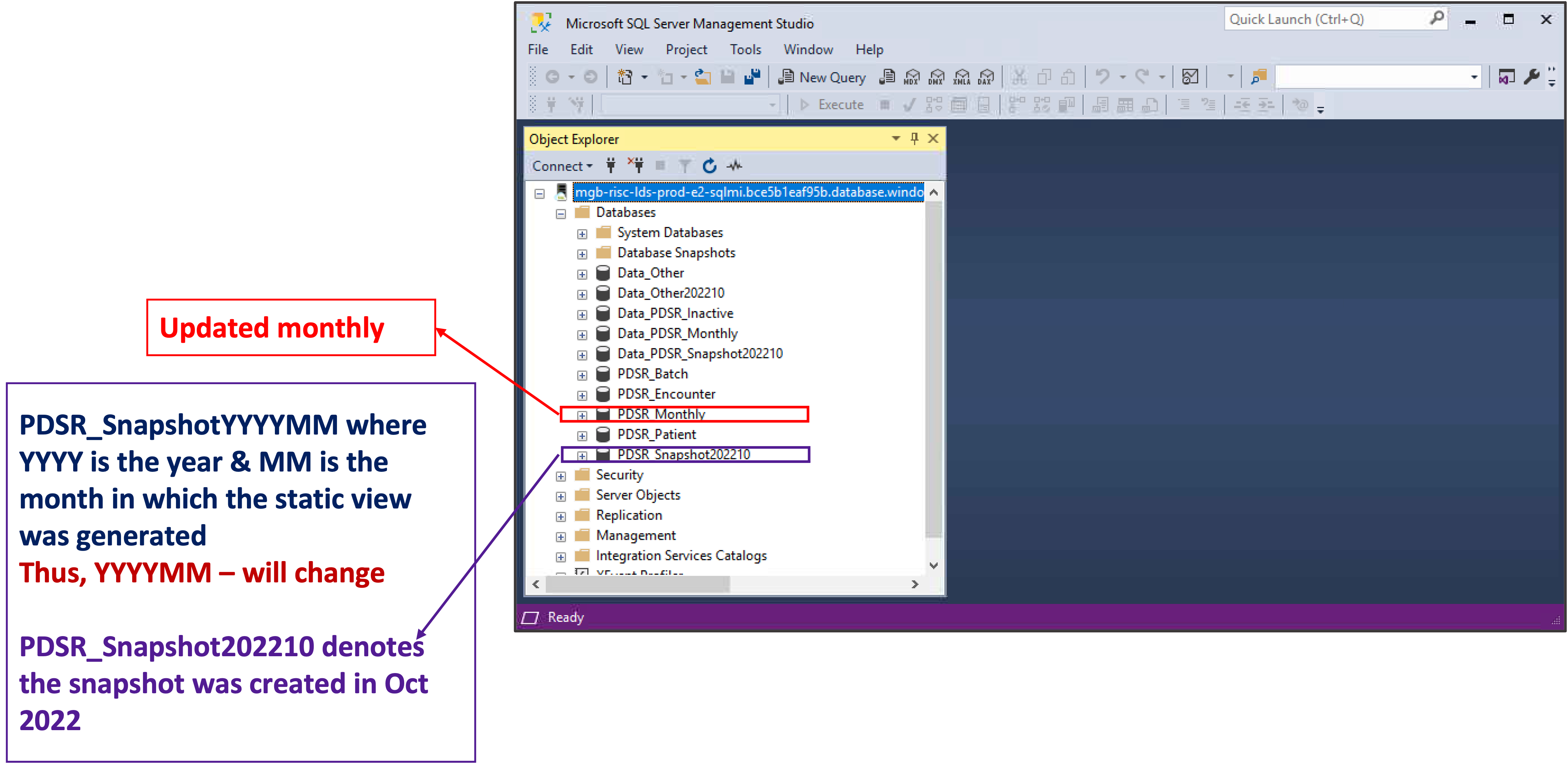Select the Data_PDSR_Monthly database
The image size is (1568, 763).
pyautogui.click(x=677, y=333)
